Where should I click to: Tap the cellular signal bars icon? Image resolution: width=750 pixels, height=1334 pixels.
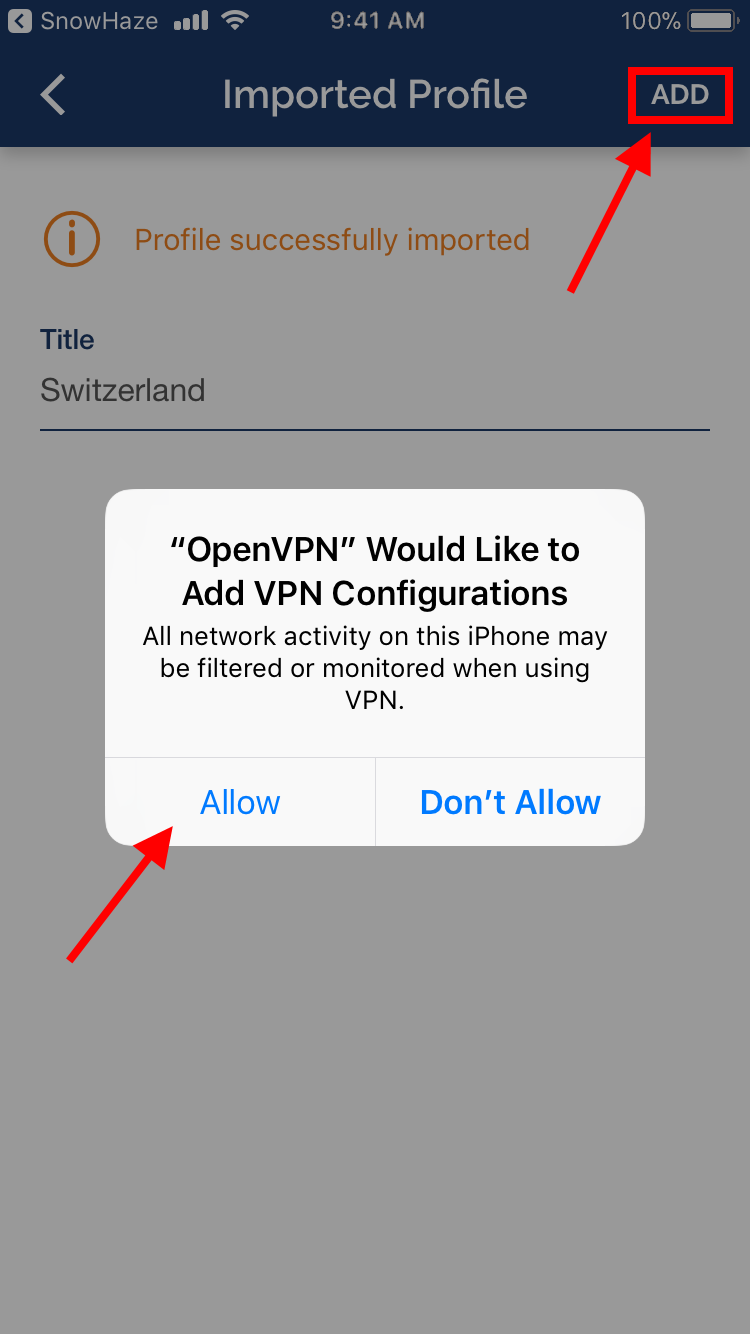[x=191, y=21]
